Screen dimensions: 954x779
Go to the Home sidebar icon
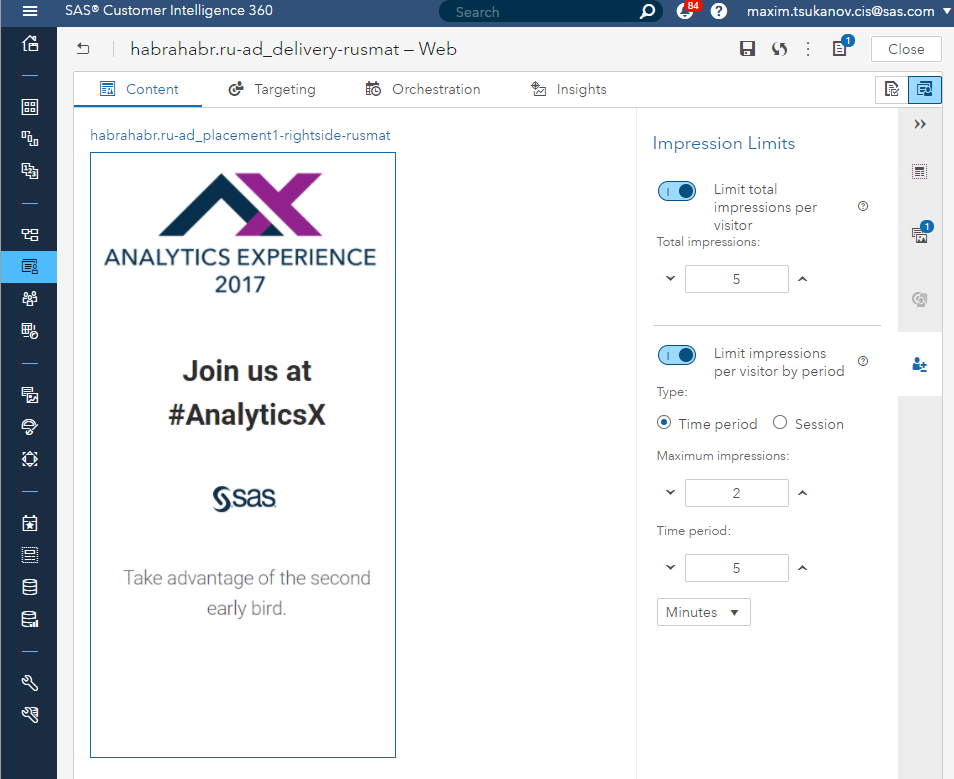30,43
